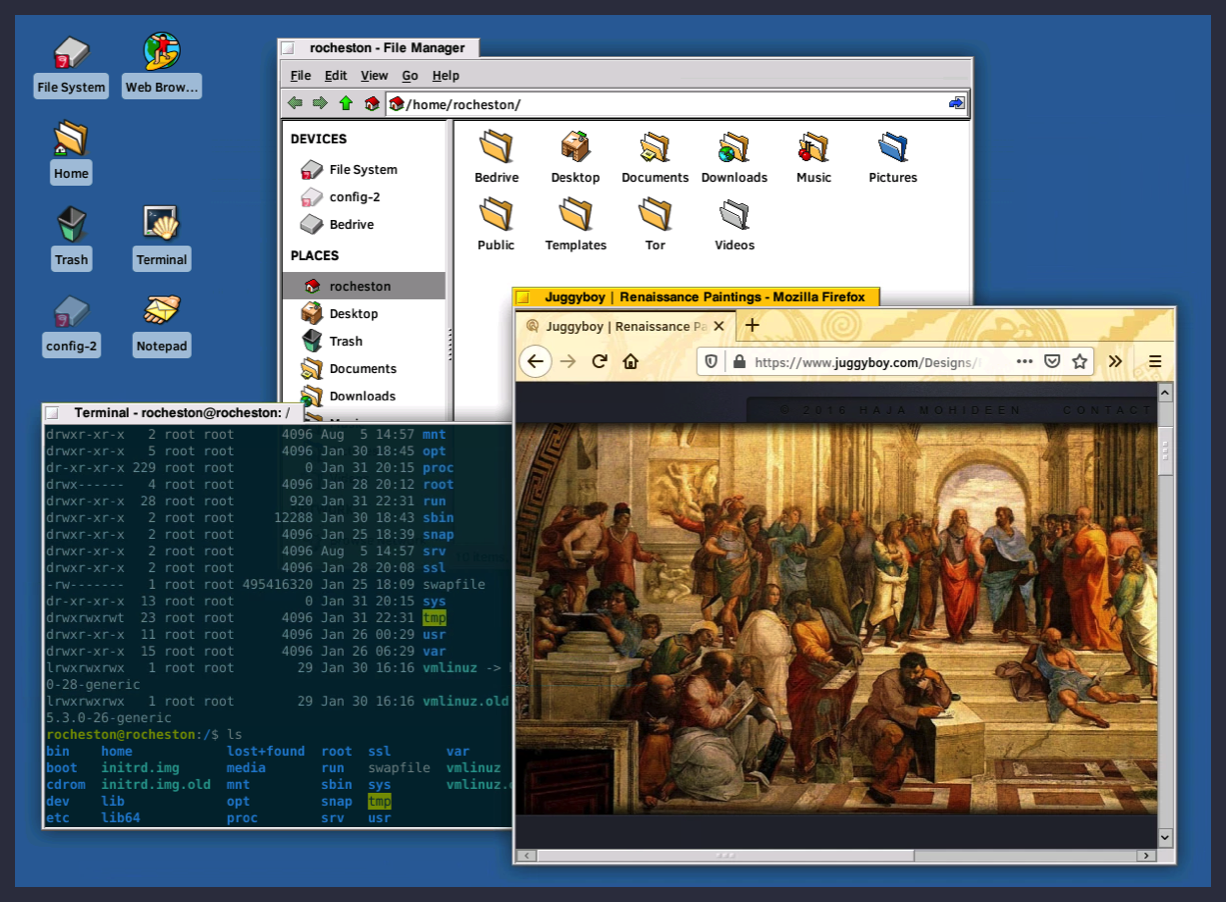The height and width of the screenshot is (902, 1226).
Task: Open Firefox tracking protection shield
Action: point(711,361)
